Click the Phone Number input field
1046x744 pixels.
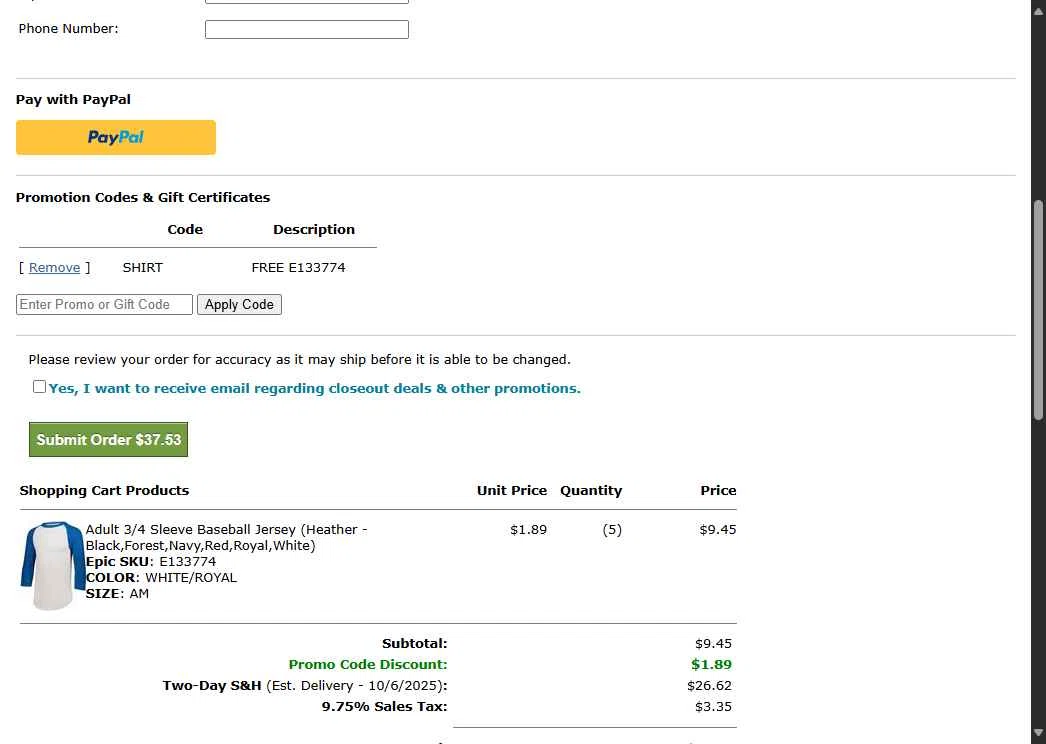point(306,30)
